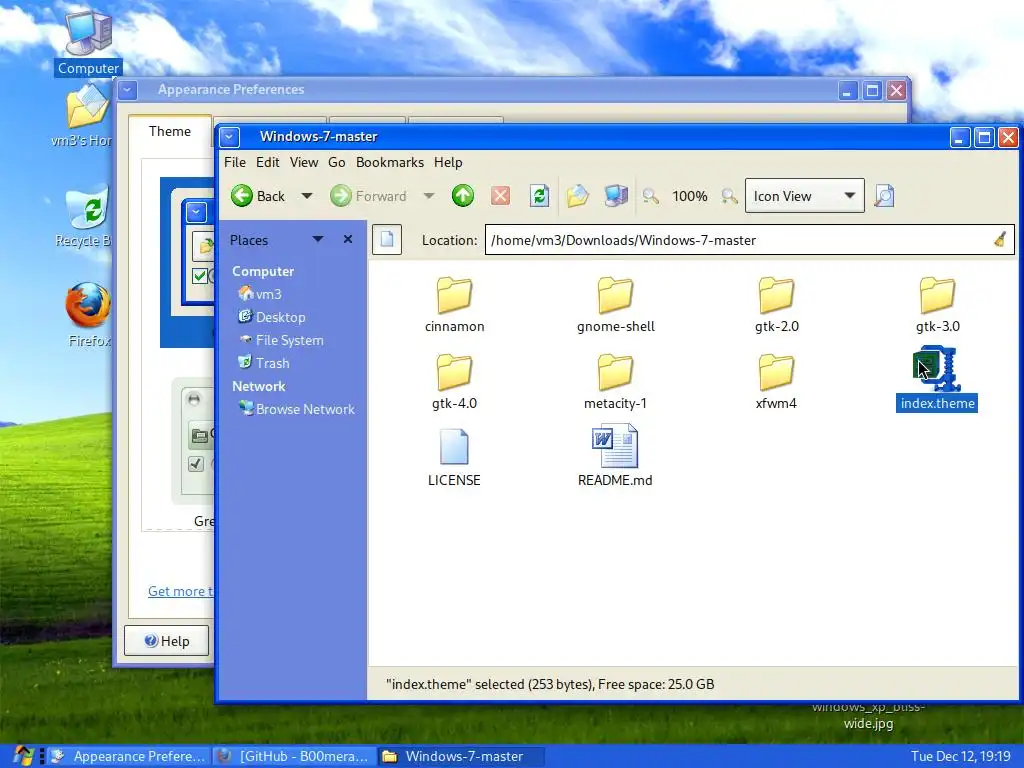Select the metacity-1 folder
Image resolution: width=1024 pixels, height=768 pixels.
(615, 382)
